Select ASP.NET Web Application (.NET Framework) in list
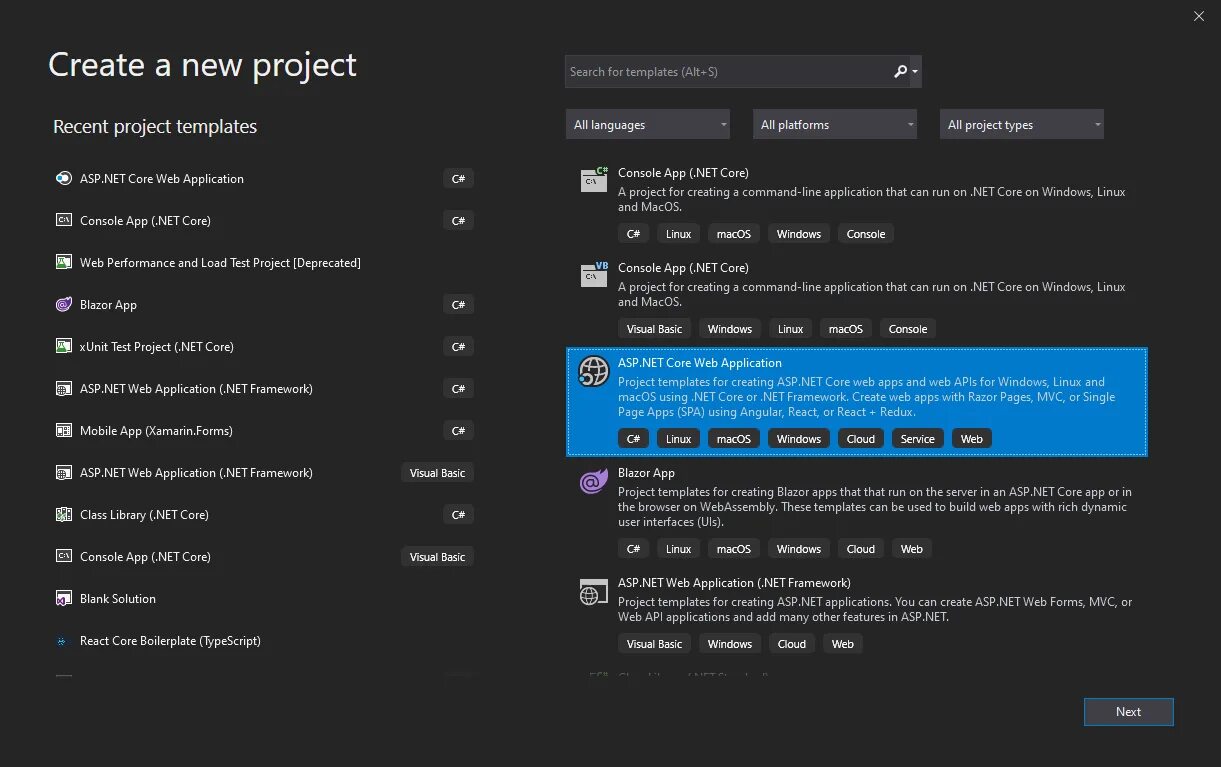 click(x=857, y=615)
